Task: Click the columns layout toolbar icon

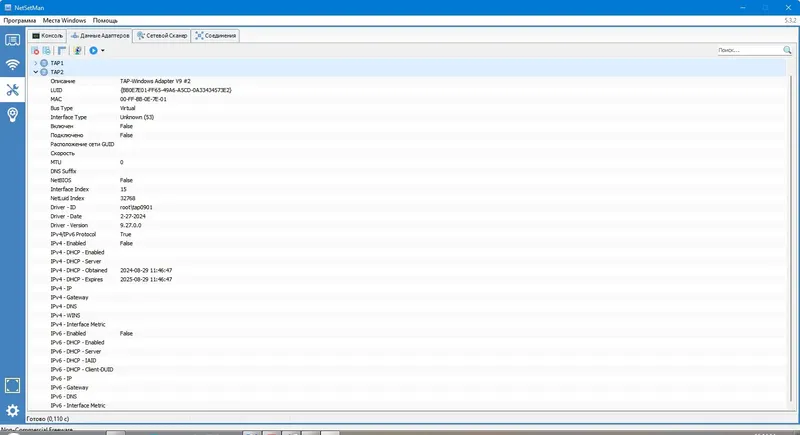Action: point(62,50)
